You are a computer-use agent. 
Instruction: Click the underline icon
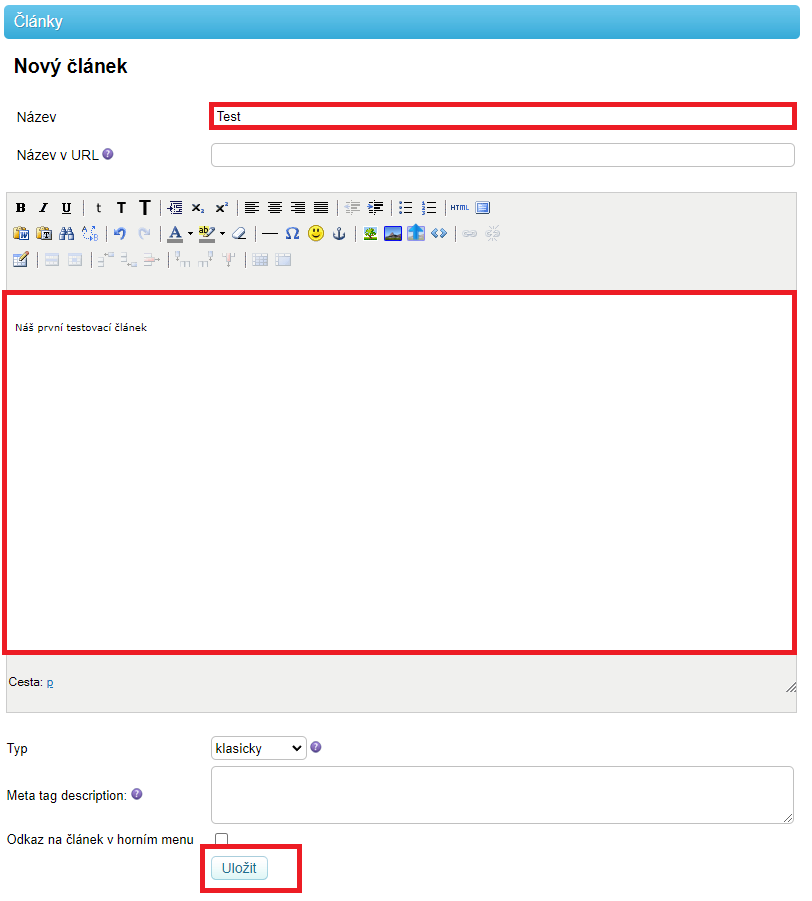tap(66, 208)
